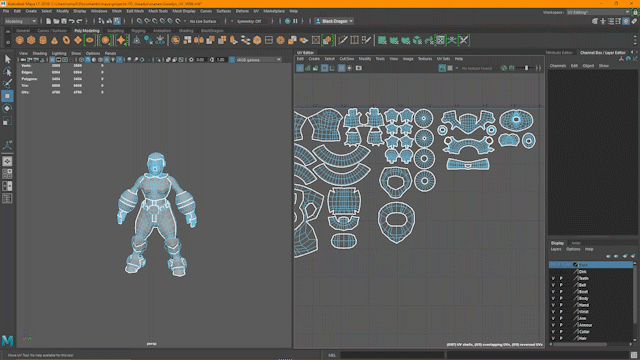Open the Options menu in Layer Editor
The height and width of the screenshot is (360, 640).
(573, 249)
